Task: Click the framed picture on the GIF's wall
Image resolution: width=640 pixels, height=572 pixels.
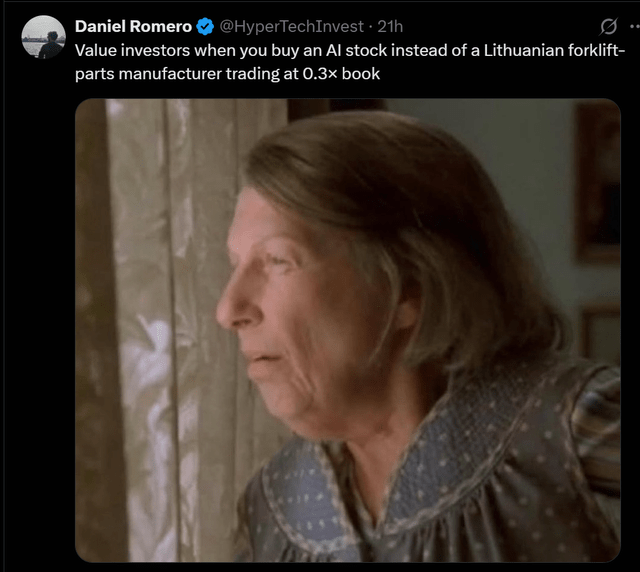Action: pyautogui.click(x=598, y=182)
